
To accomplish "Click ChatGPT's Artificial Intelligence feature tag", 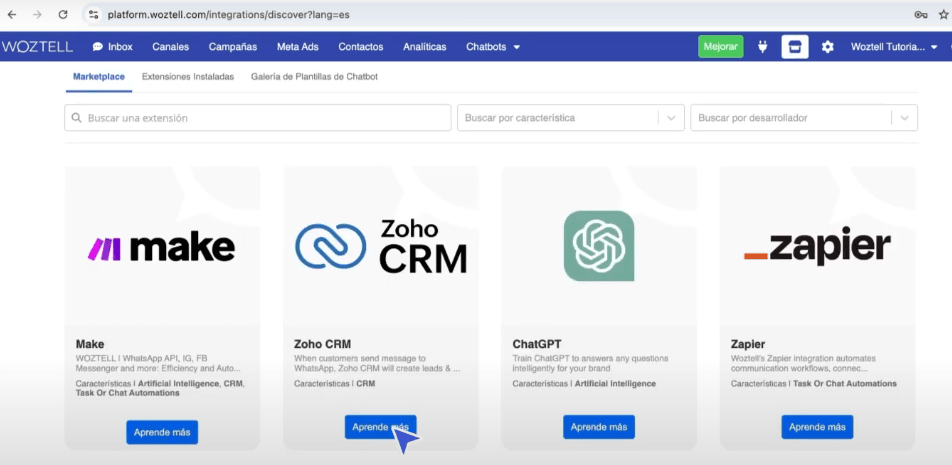I will coord(615,384).
